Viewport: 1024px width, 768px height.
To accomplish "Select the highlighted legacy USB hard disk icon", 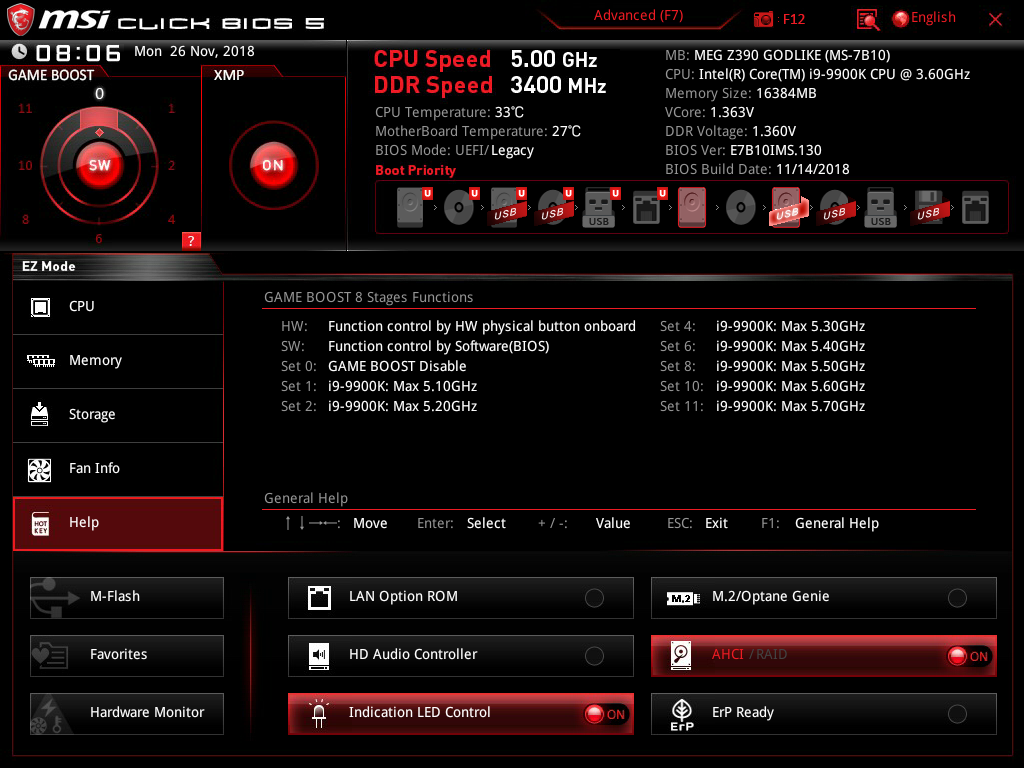I will click(788, 208).
